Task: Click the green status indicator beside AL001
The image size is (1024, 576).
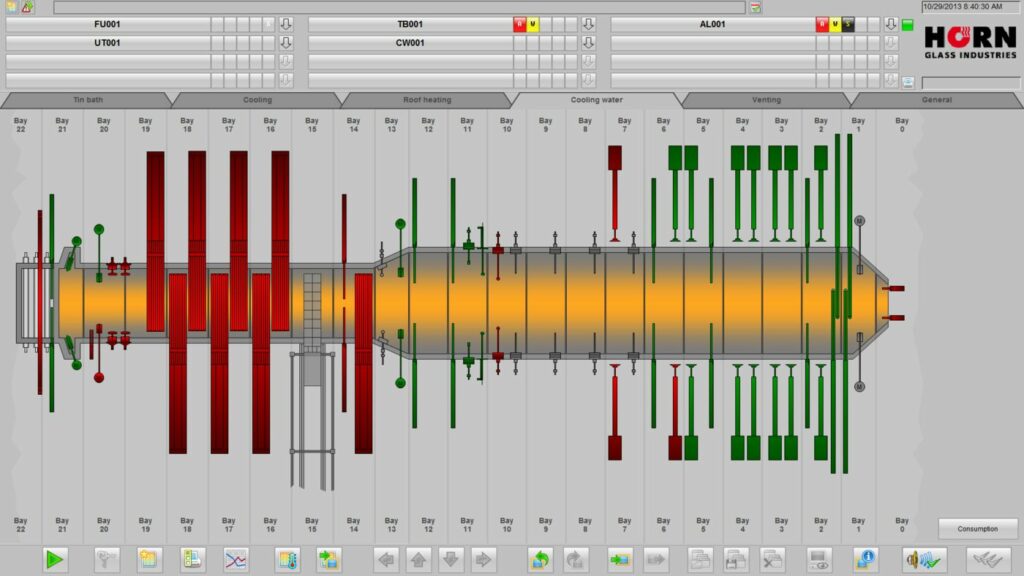Action: 908,25
